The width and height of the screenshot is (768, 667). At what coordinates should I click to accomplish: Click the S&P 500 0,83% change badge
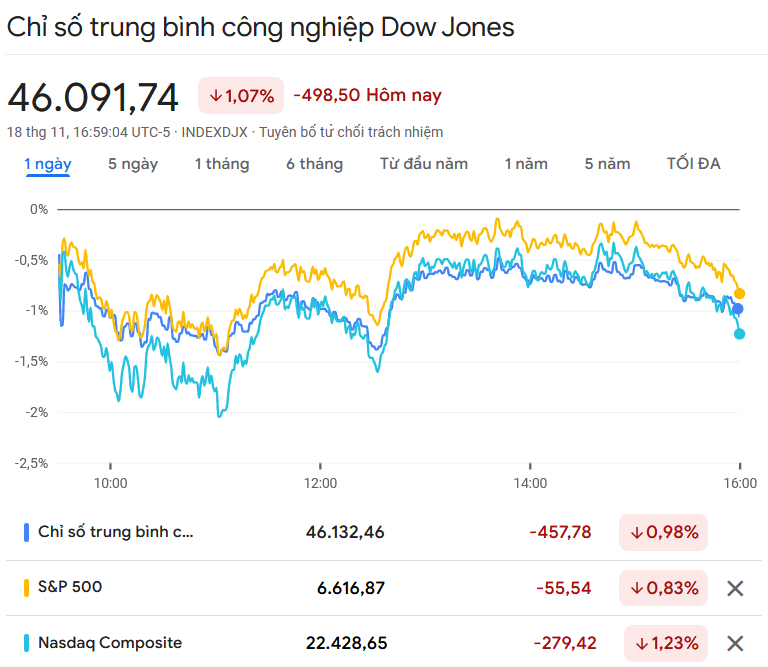[x=664, y=588]
